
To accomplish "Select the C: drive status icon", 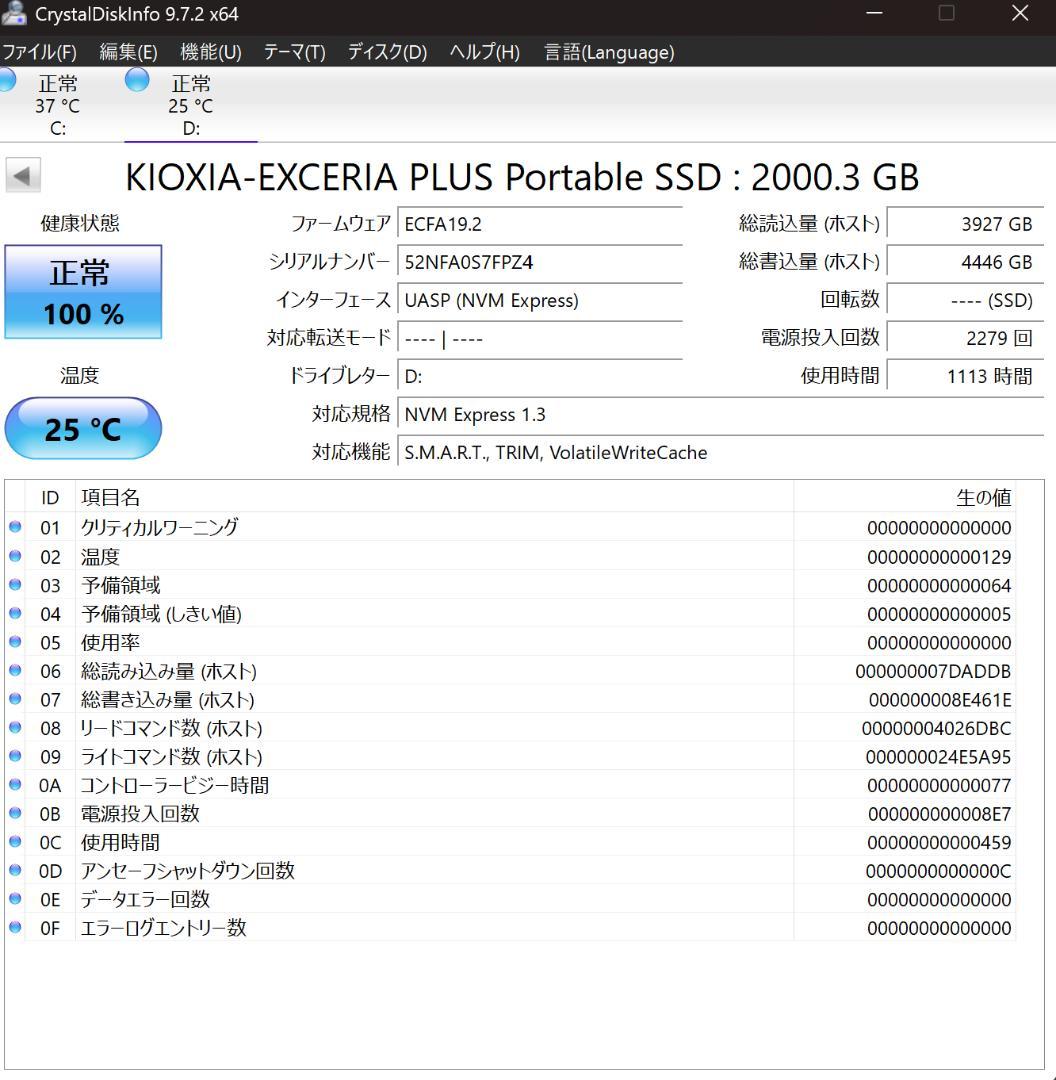I will pos(8,82).
